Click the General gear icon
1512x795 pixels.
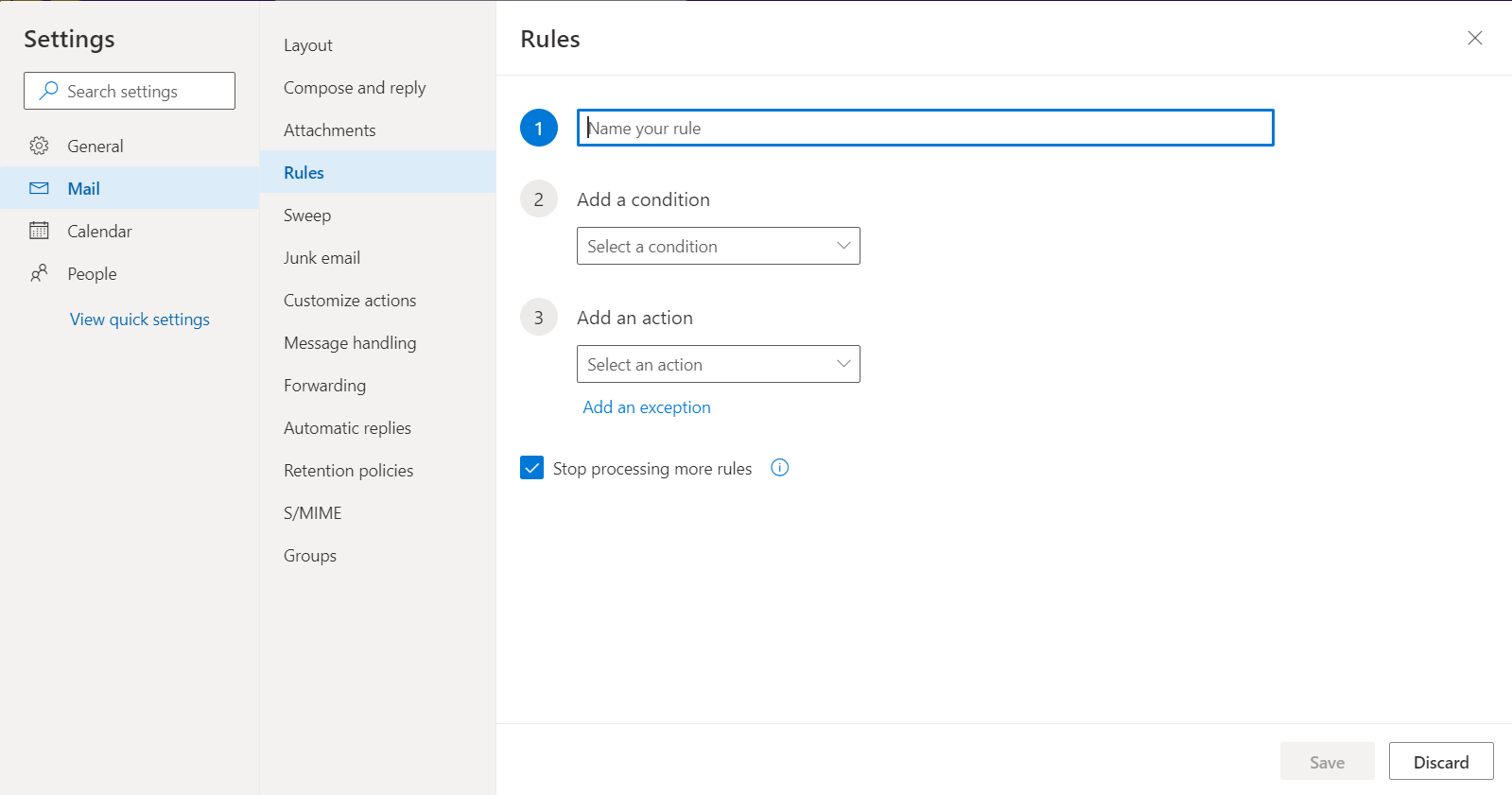[x=39, y=146]
